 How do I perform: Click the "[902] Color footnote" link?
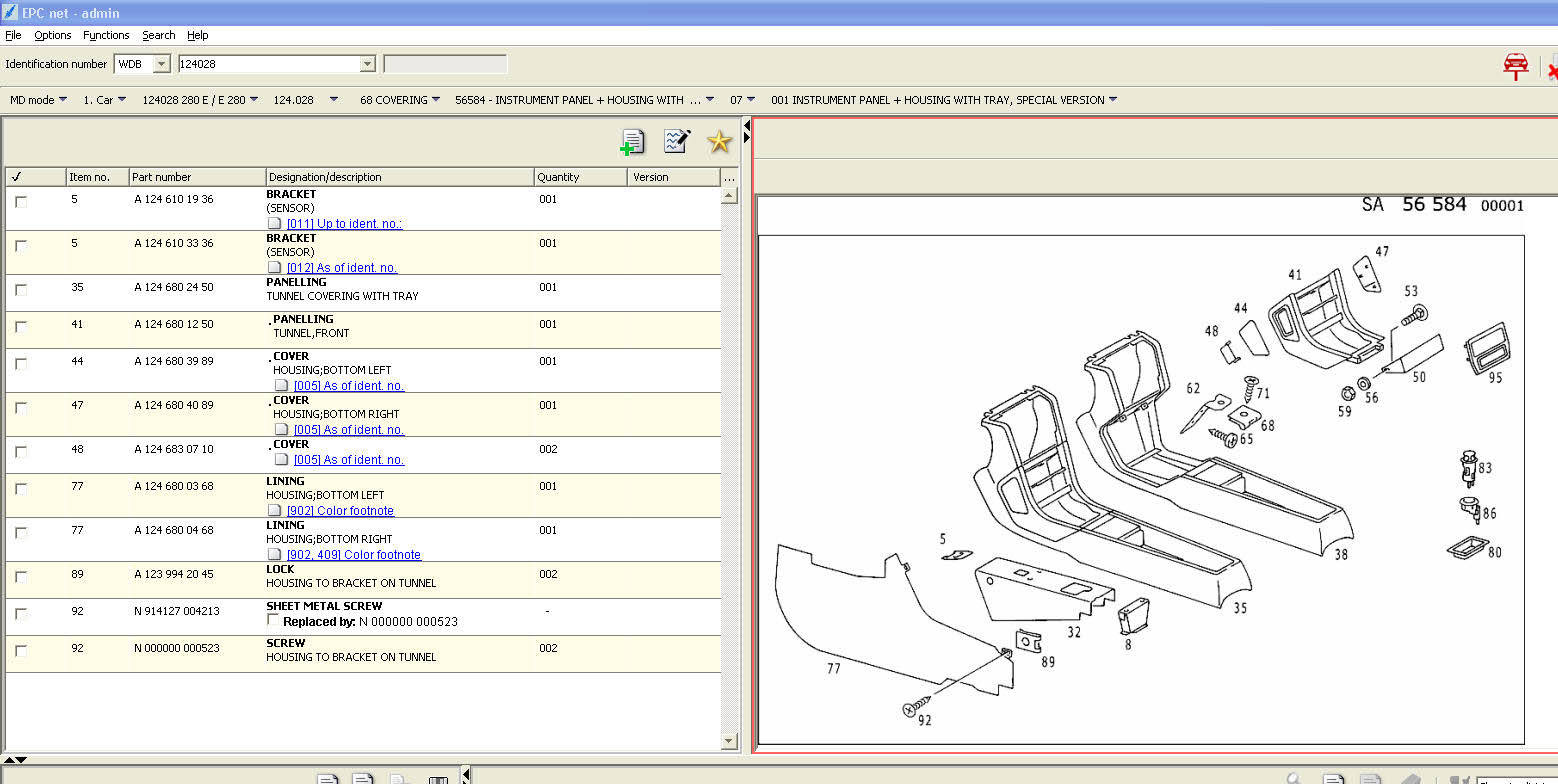pyautogui.click(x=340, y=511)
